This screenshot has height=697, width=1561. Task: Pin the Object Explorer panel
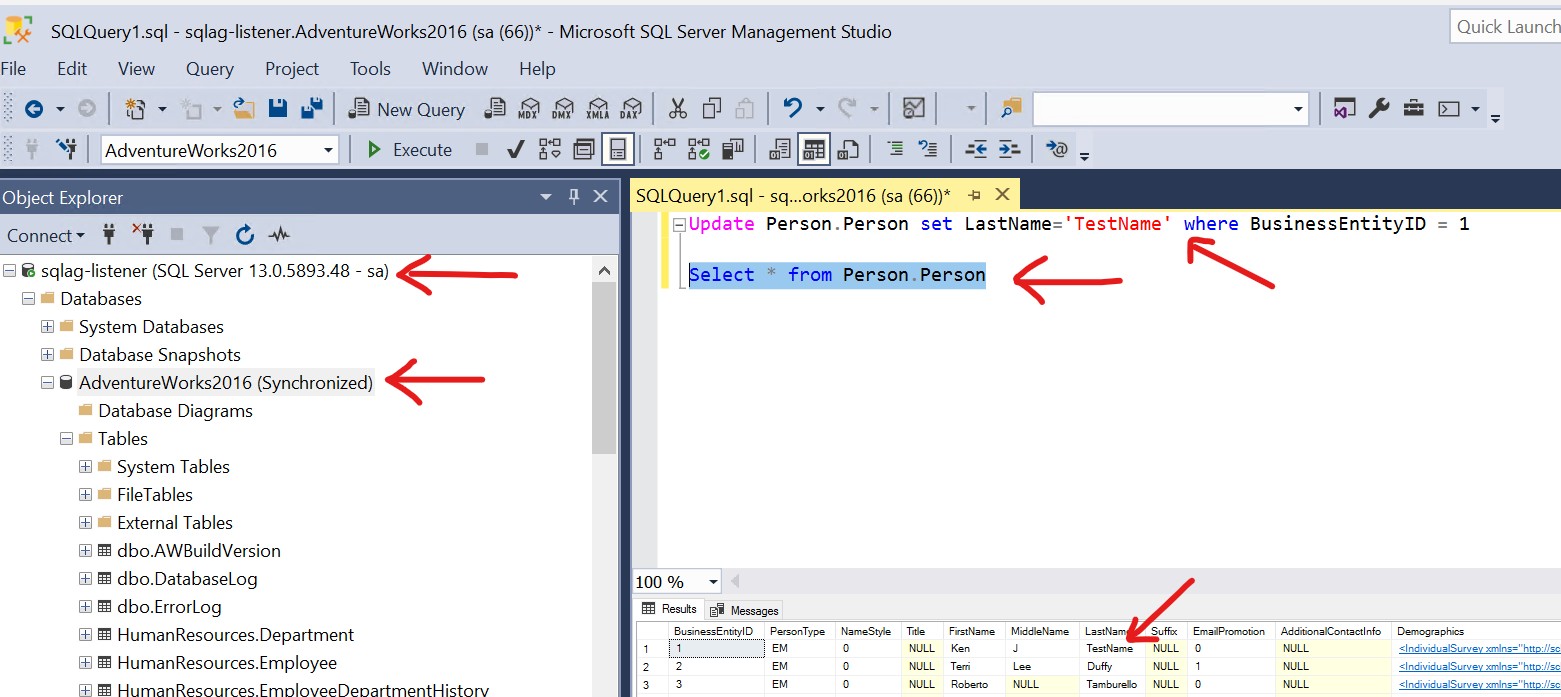click(x=573, y=197)
